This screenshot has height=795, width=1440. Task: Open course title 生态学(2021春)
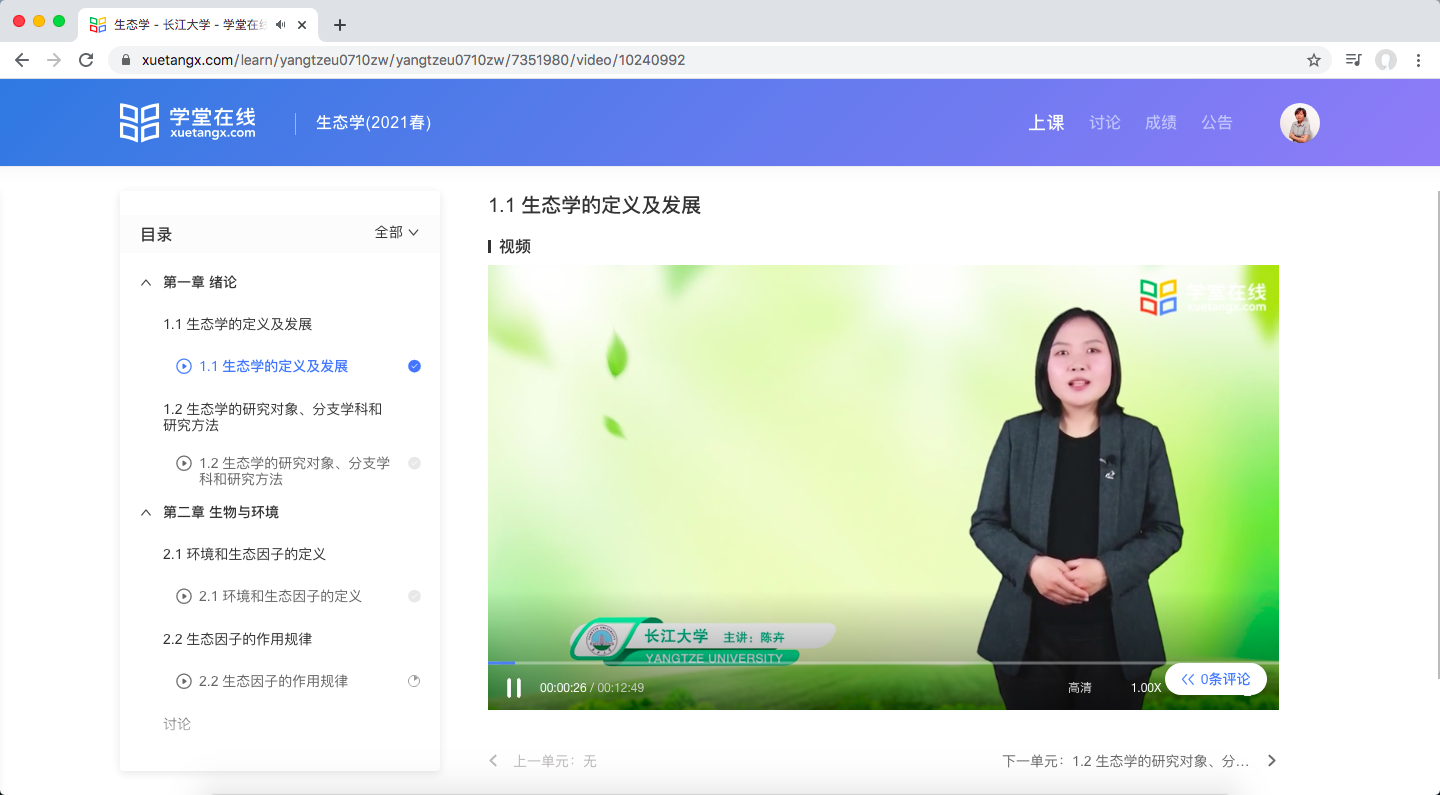pyautogui.click(x=374, y=123)
